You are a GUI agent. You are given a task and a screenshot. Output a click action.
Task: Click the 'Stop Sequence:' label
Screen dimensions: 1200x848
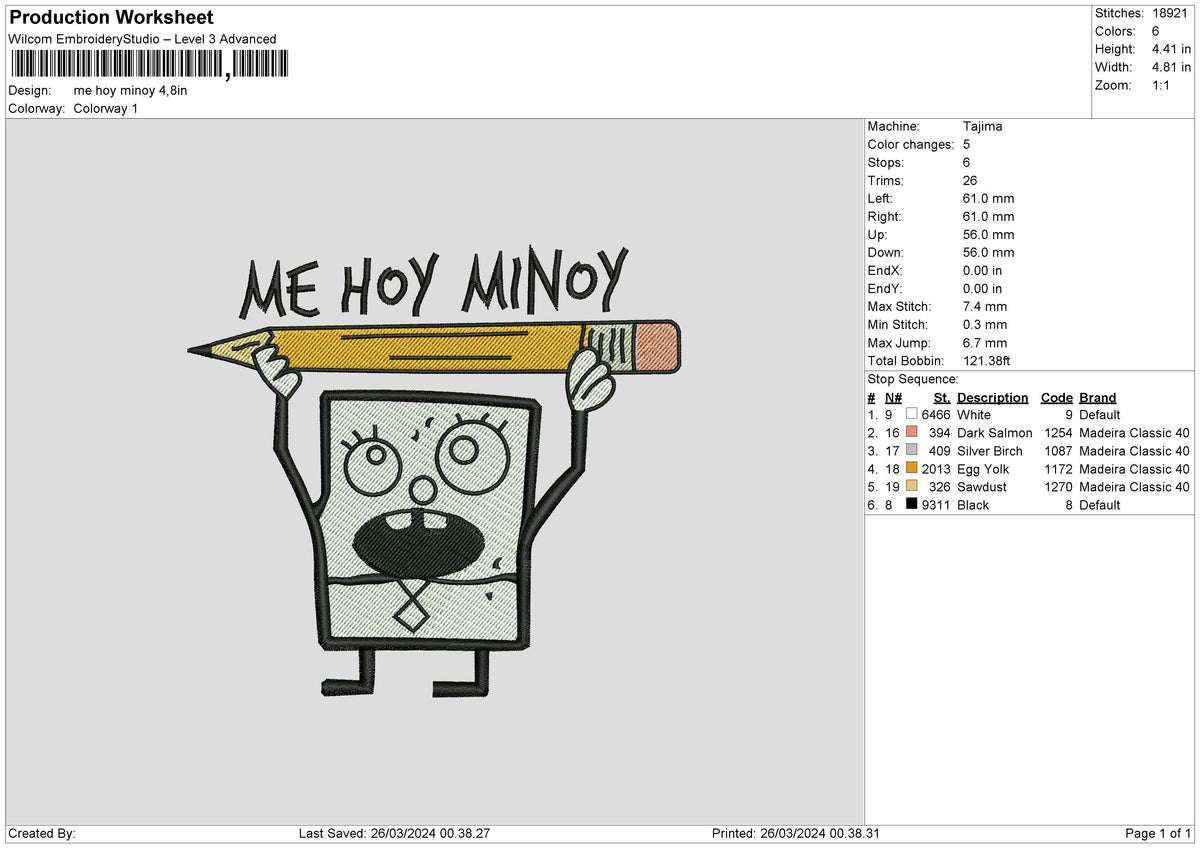pos(913,379)
